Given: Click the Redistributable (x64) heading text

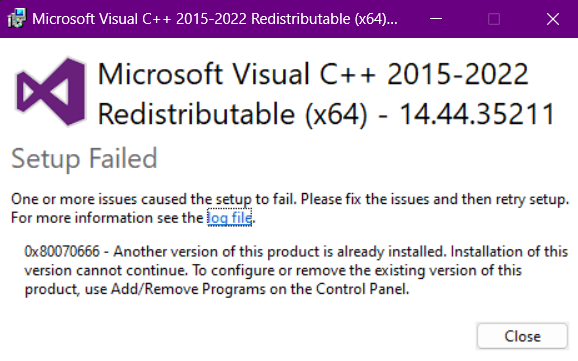Looking at the screenshot, I should coord(233,115).
